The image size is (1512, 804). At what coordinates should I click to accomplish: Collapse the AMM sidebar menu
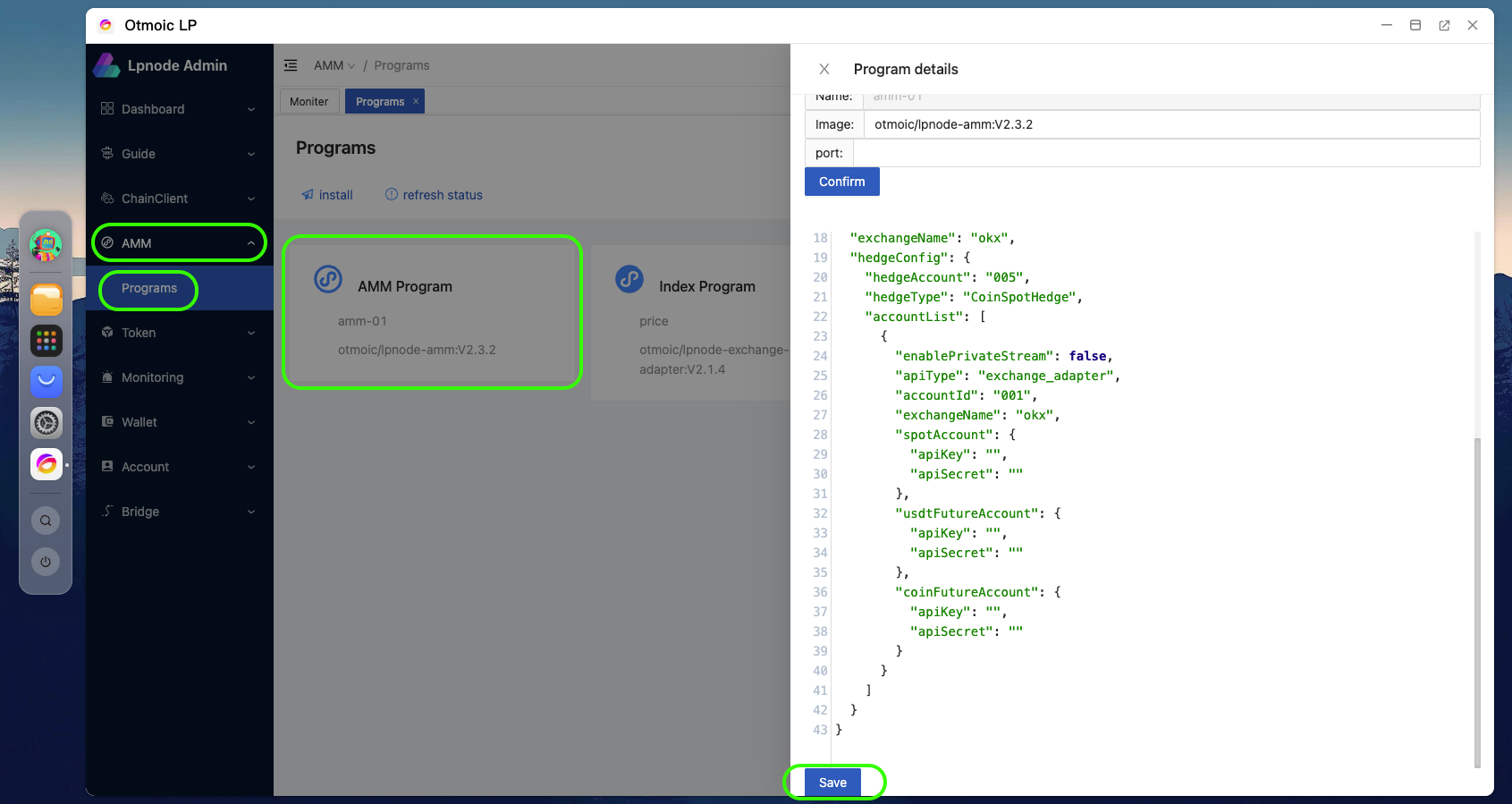click(179, 243)
